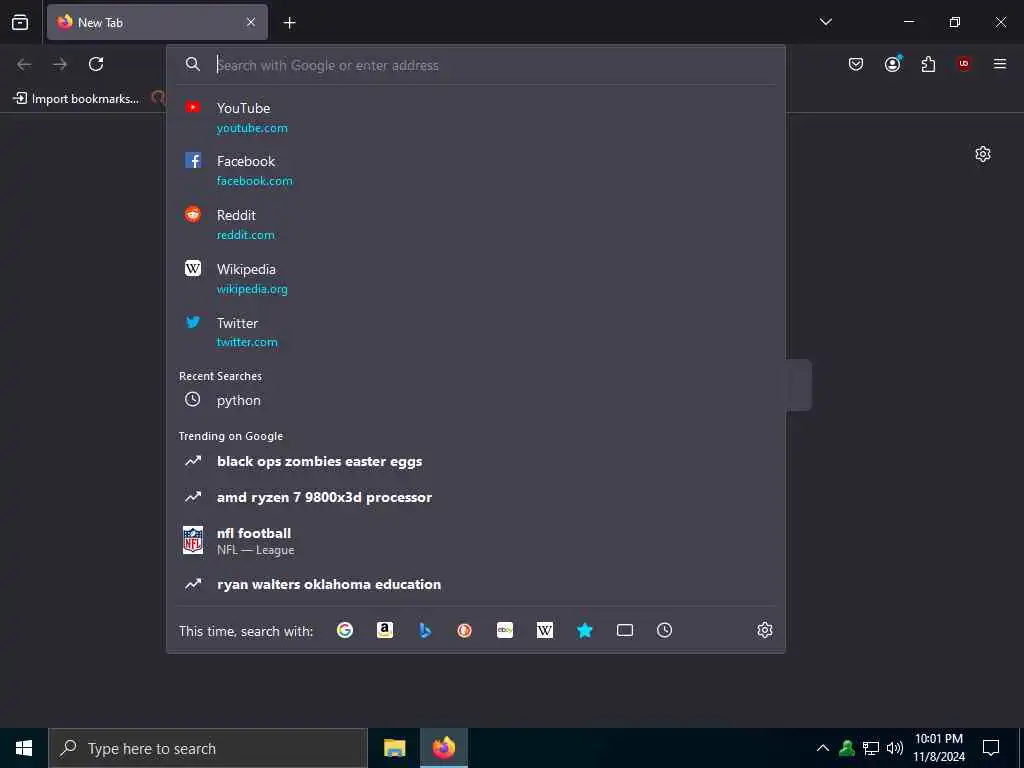1024x768 pixels.
Task: Choose recent search python
Action: click(x=475, y=400)
